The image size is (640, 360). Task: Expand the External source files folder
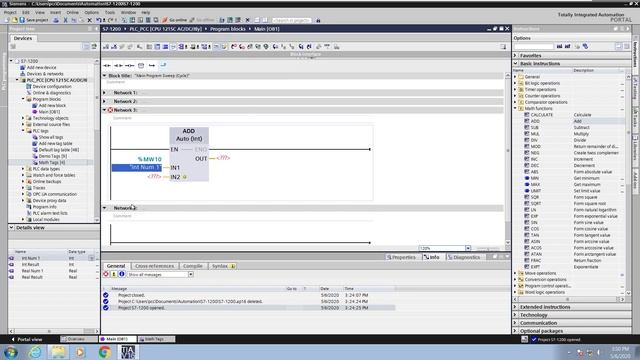pyautogui.click(x=23, y=124)
